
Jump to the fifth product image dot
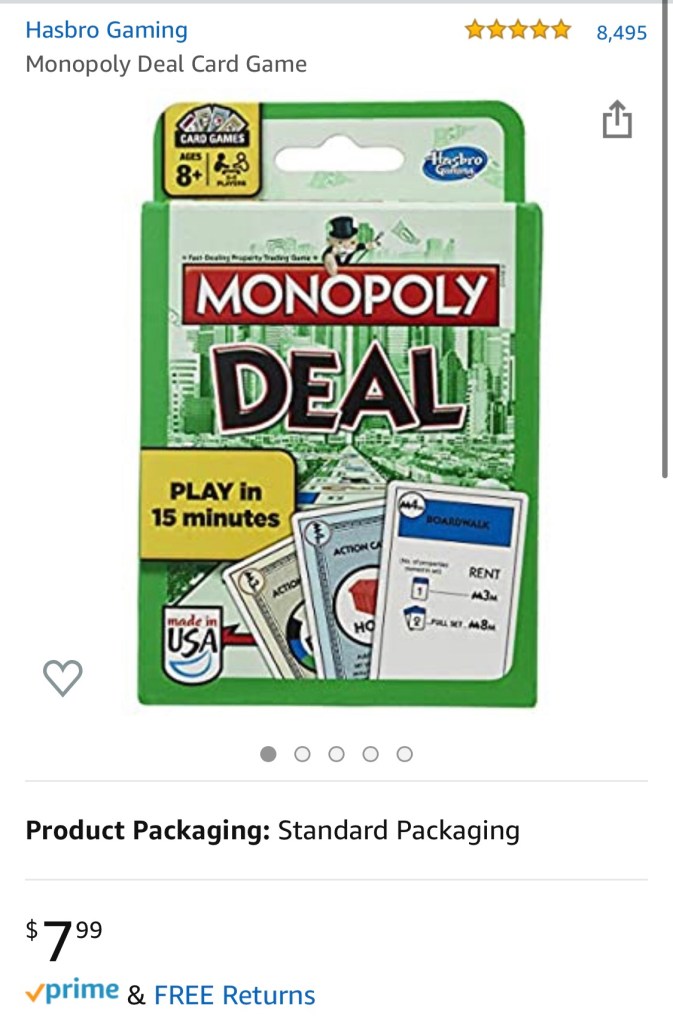click(405, 754)
